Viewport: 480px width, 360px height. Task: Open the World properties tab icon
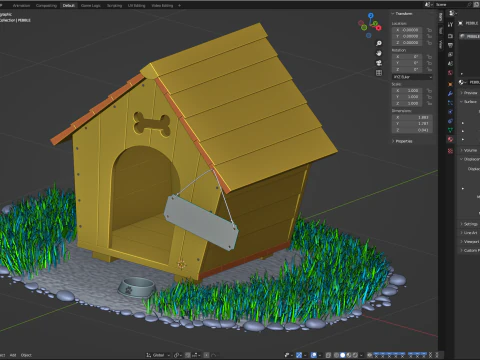point(450,72)
